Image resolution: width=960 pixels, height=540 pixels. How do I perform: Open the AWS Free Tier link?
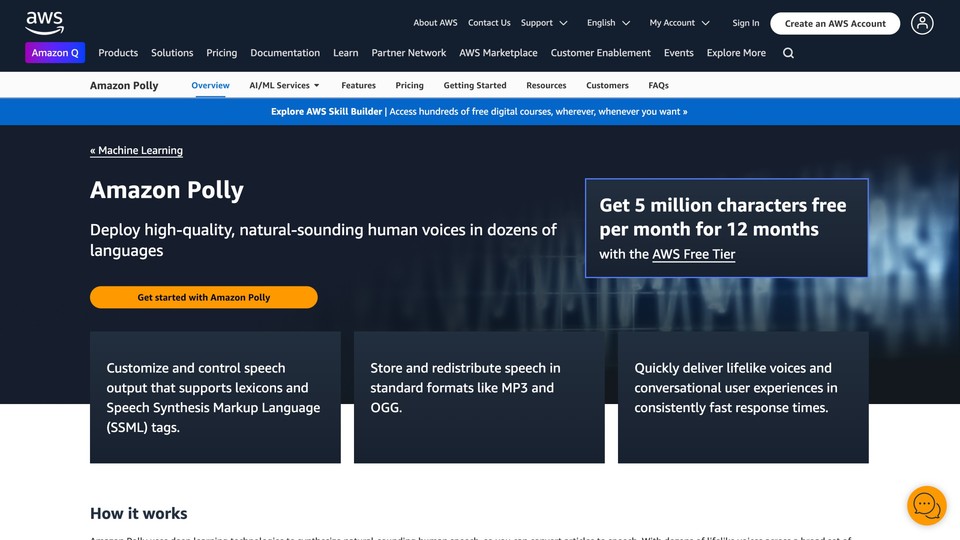[693, 254]
